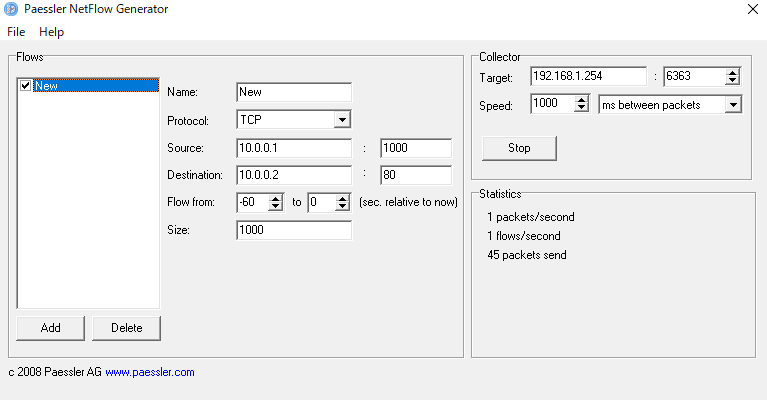Increase the Speed value

582,100
